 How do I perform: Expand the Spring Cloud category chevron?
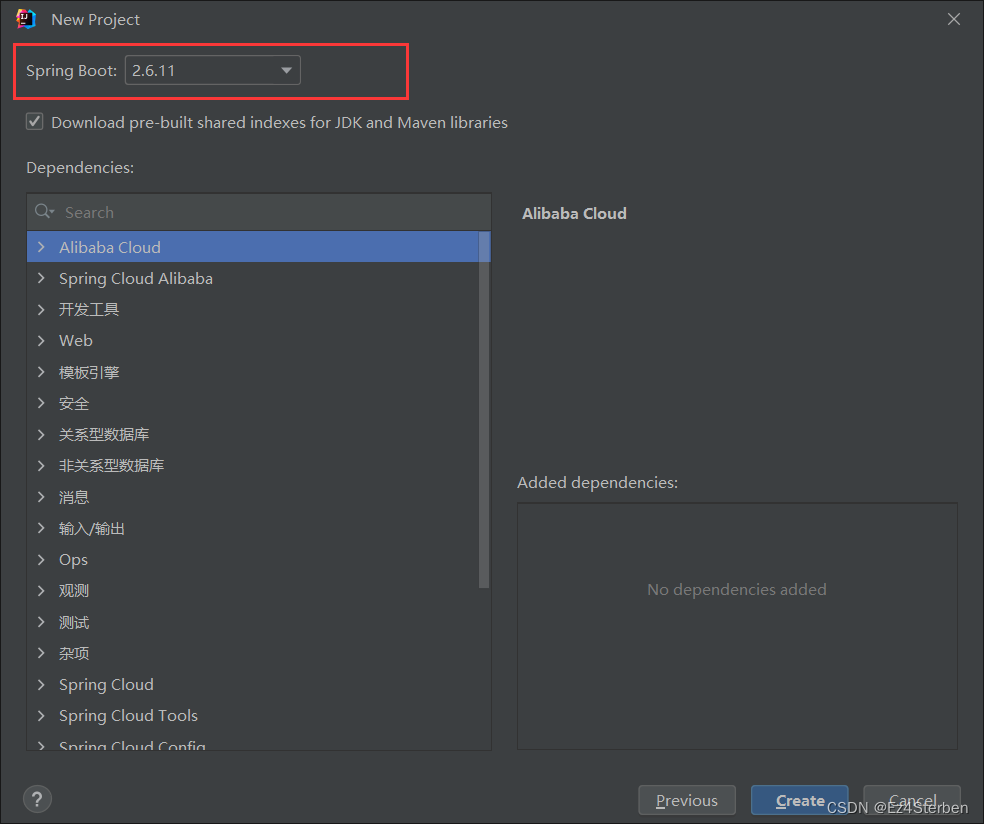click(41, 685)
